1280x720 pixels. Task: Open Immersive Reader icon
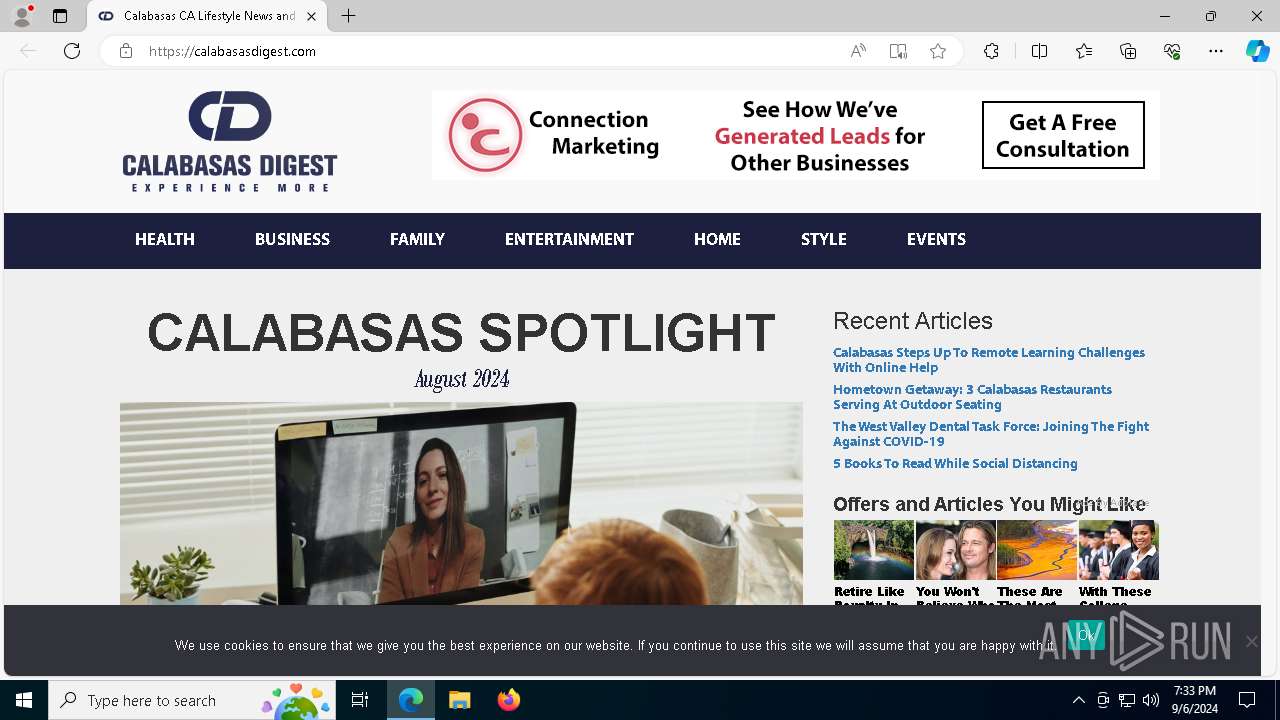(x=898, y=51)
